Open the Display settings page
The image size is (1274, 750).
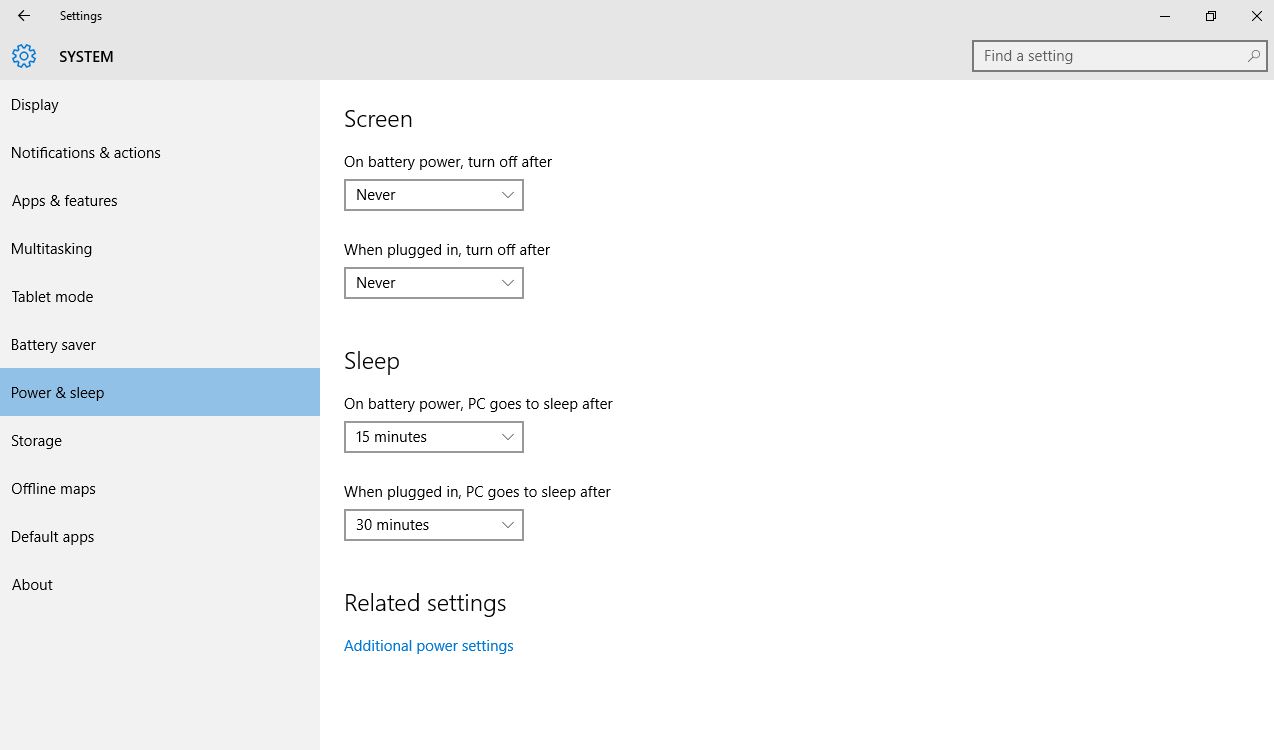(35, 104)
